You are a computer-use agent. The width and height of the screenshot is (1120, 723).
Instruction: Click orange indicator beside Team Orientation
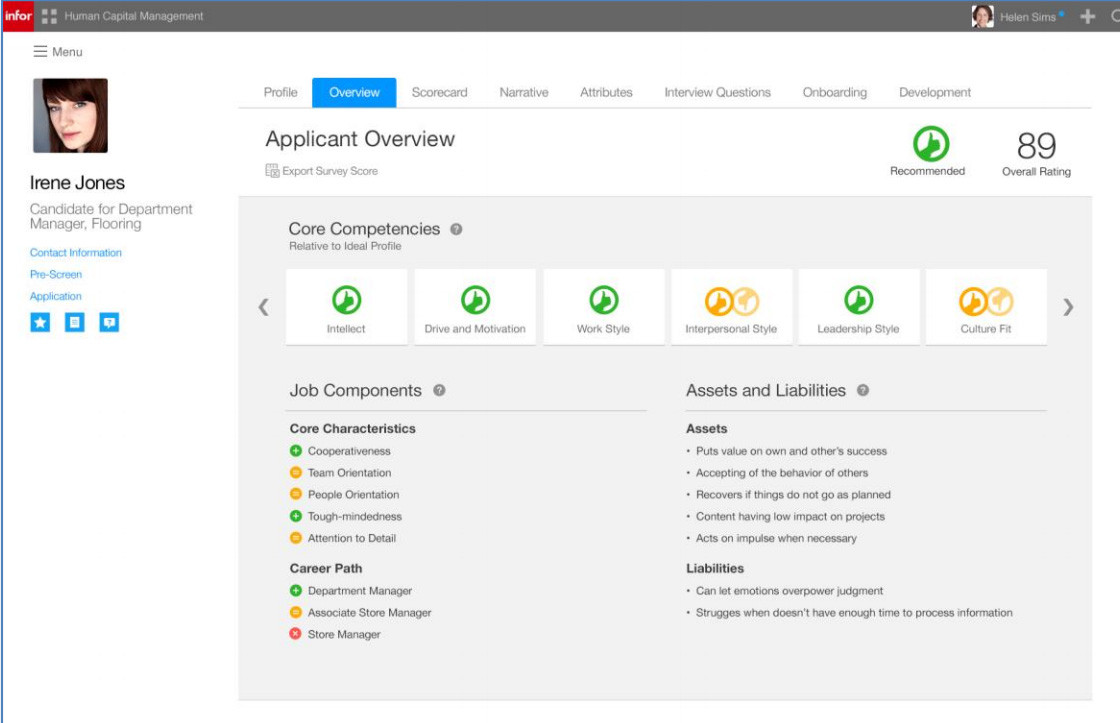(296, 472)
